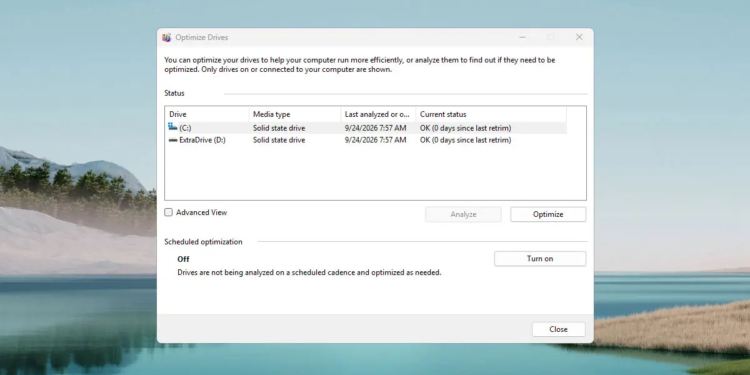Screen dimensions: 750x375
Task: Click Solid state drive in the (C:) row
Action: coord(279,128)
